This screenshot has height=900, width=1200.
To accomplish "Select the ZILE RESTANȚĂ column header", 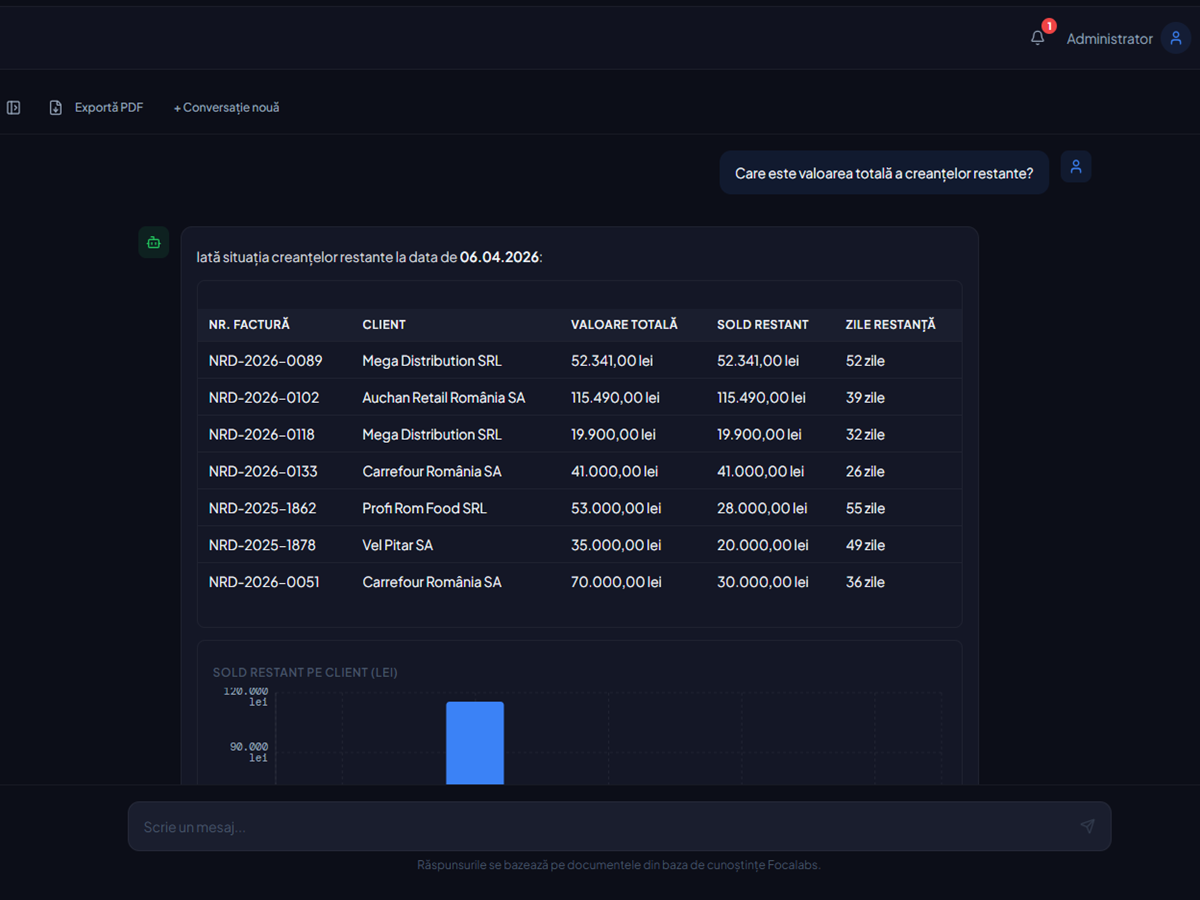I will coord(890,325).
